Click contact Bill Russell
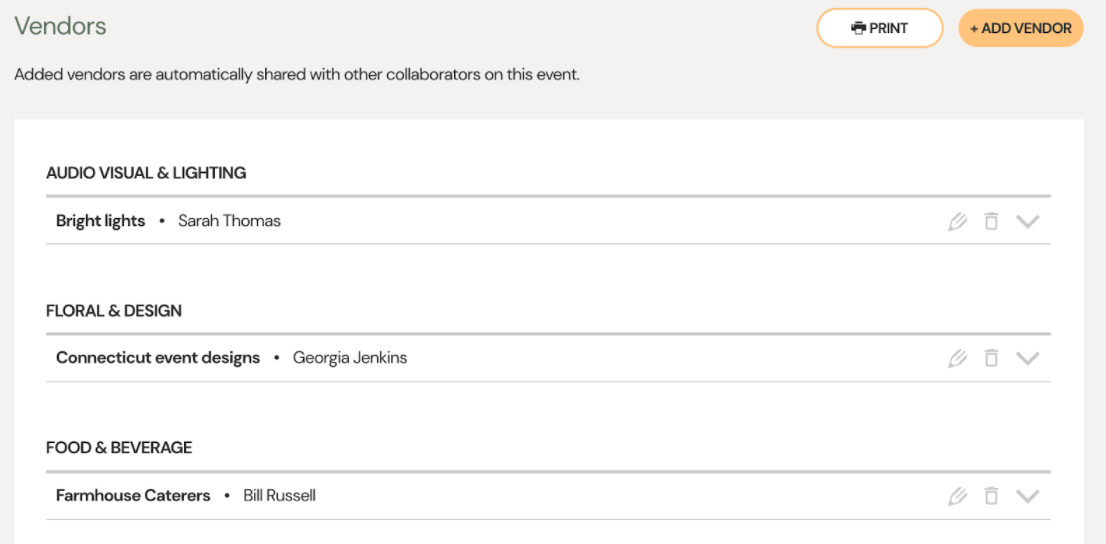The width and height of the screenshot is (1106, 544). (279, 495)
